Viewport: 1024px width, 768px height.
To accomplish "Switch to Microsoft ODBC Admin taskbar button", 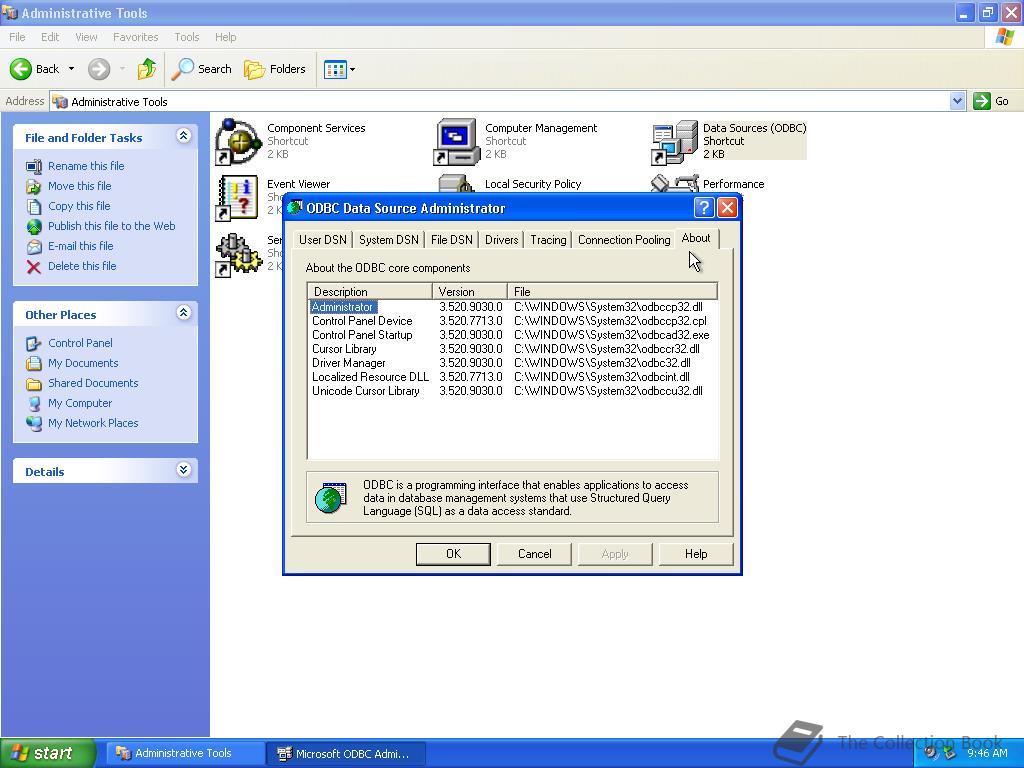I will click(x=346, y=753).
